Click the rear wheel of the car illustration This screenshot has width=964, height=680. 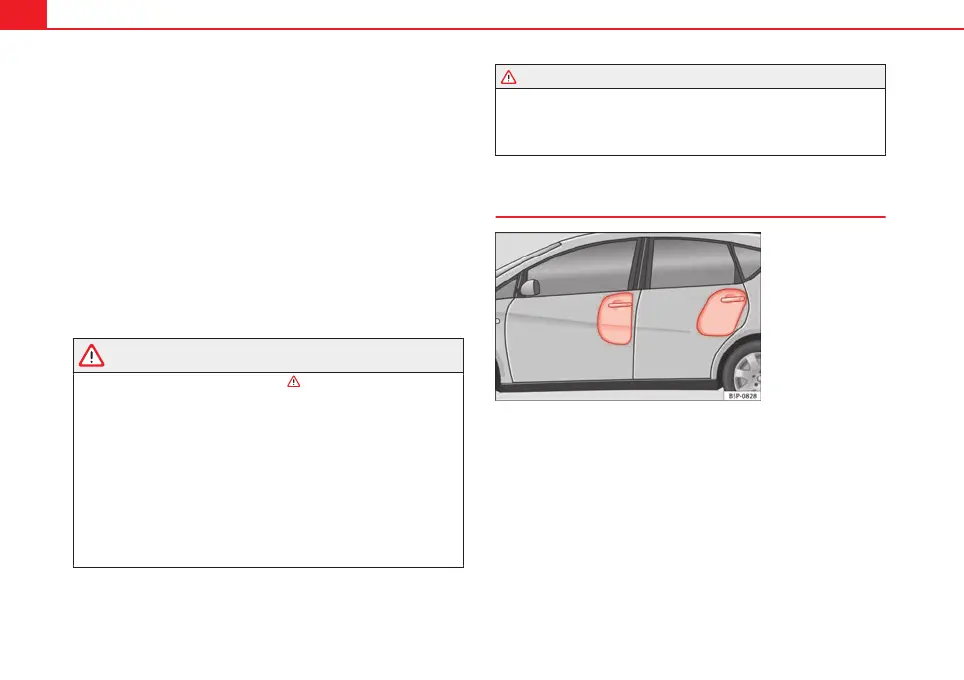(x=743, y=369)
